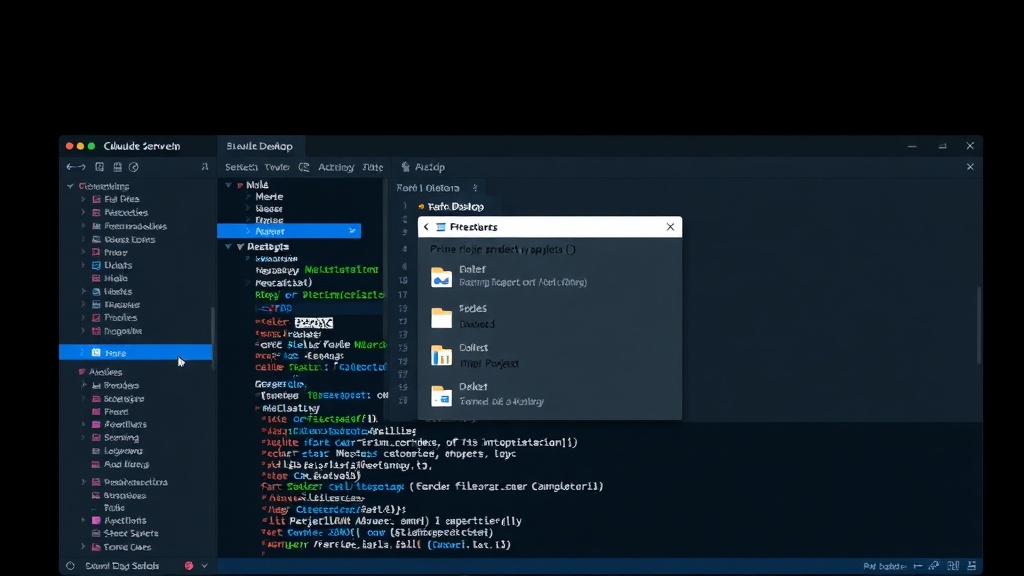Switch to the Blaulle Deskop tab
This screenshot has height=576, width=1024.
pyautogui.click(x=259, y=146)
